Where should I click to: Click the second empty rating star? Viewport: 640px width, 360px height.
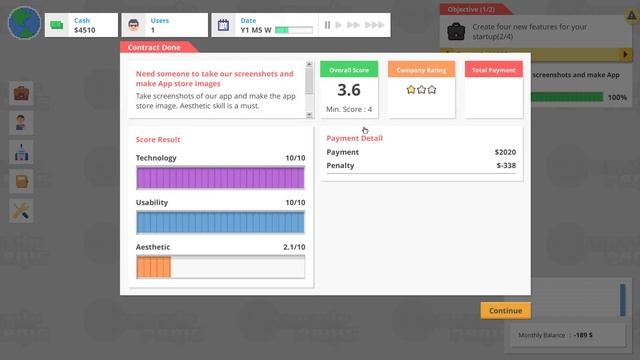(x=421, y=89)
